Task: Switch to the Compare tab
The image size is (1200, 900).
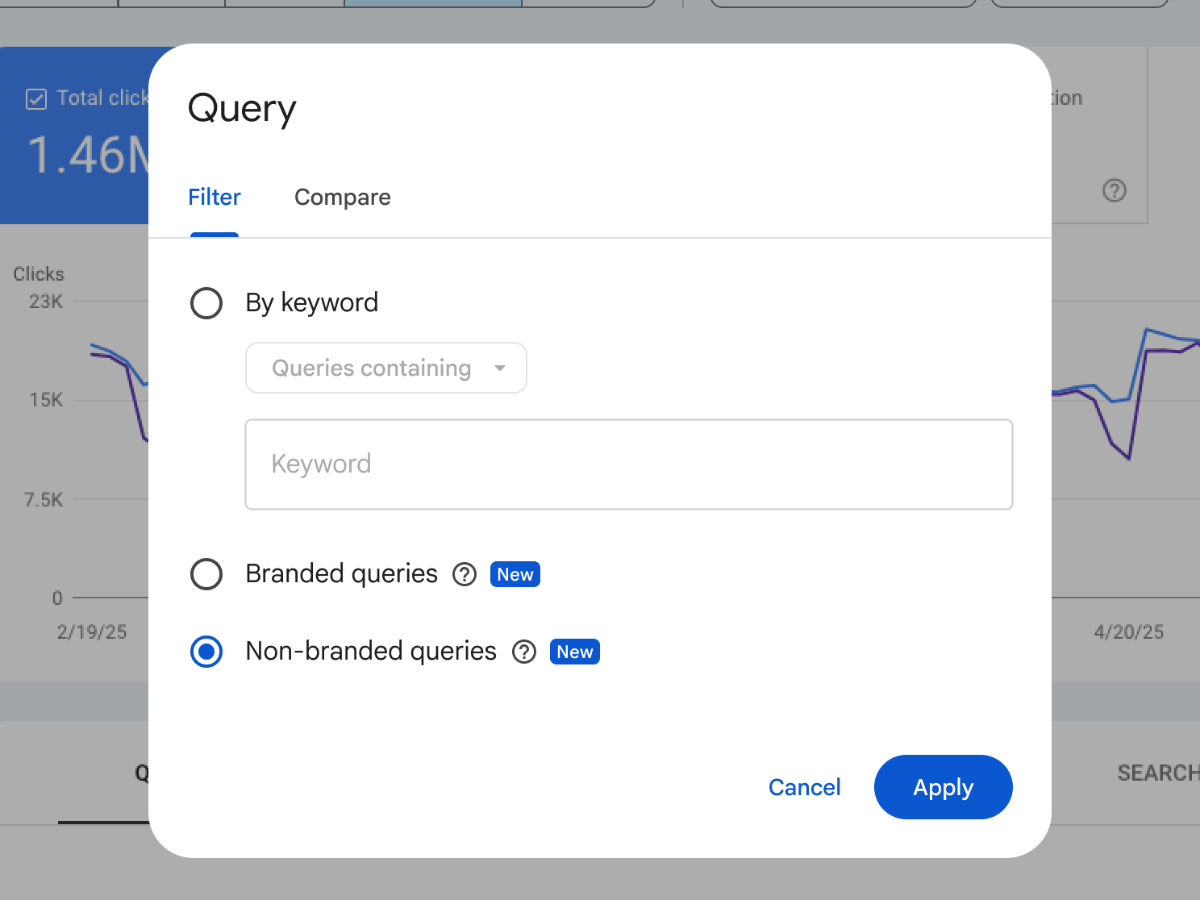Action: pyautogui.click(x=342, y=197)
